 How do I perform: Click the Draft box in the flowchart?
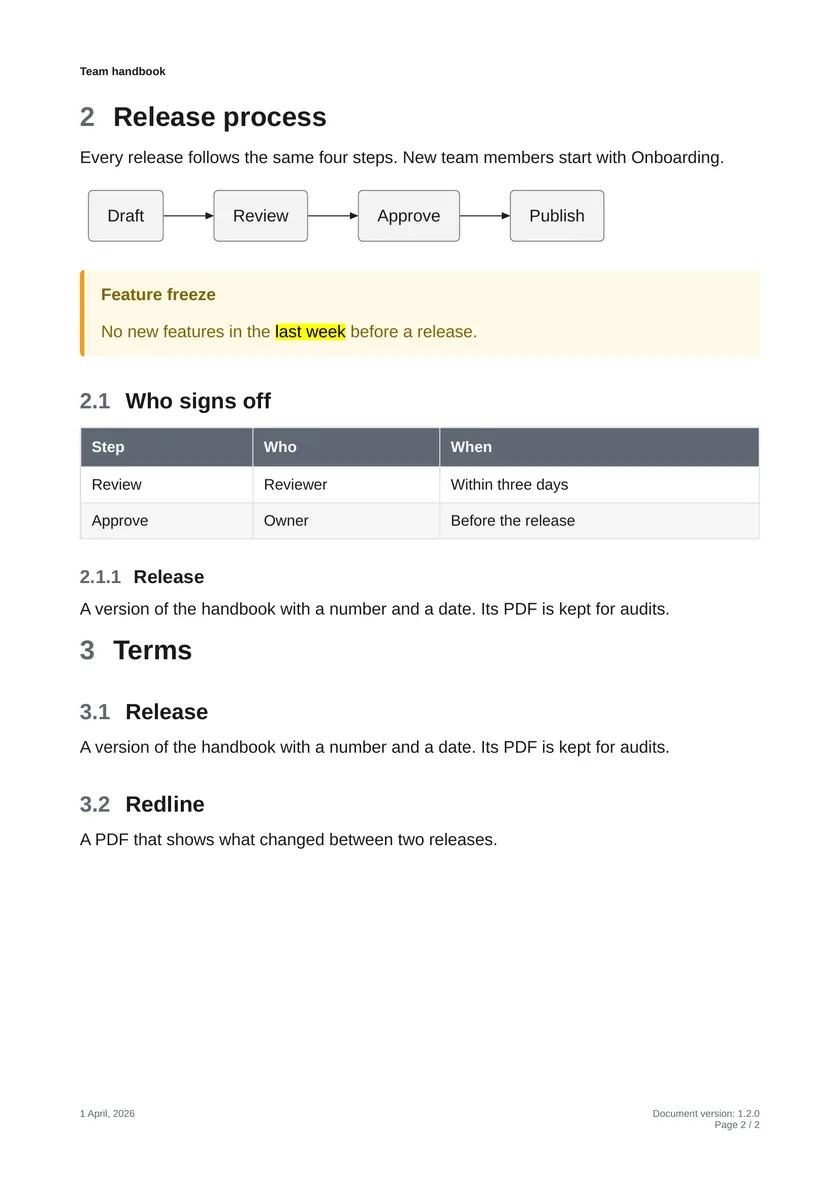(x=126, y=216)
